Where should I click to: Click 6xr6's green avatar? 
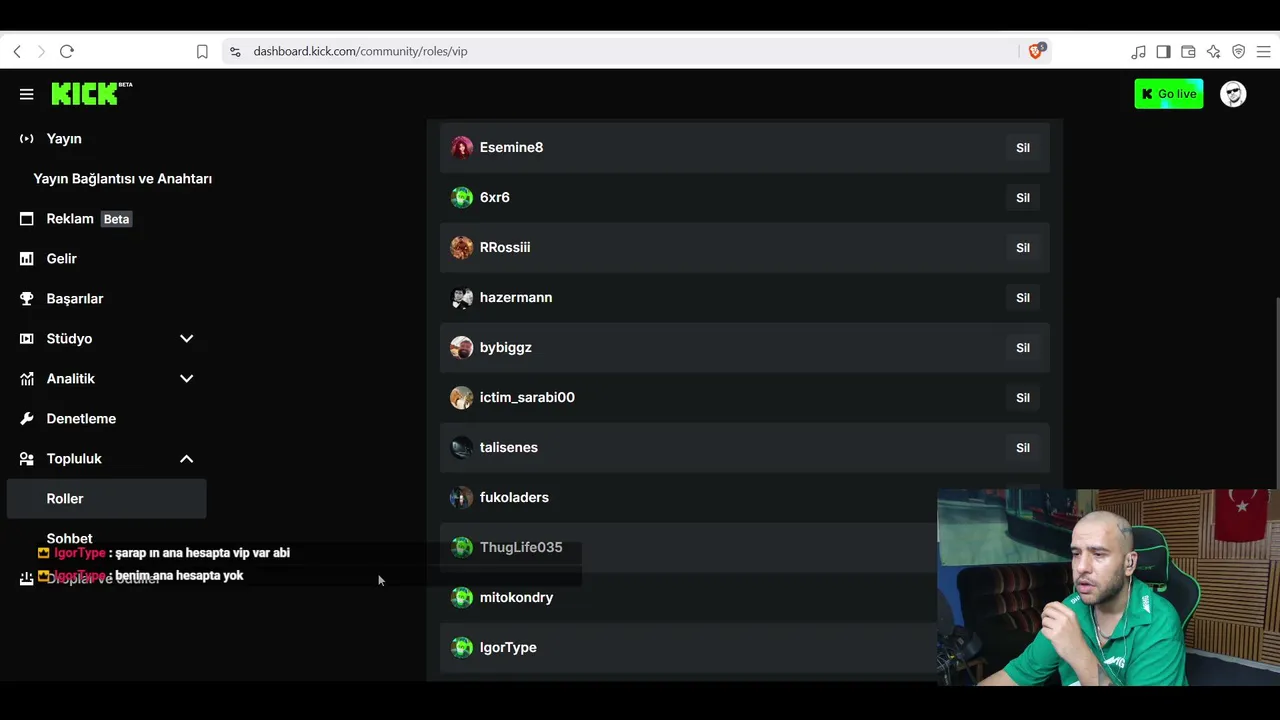point(462,198)
